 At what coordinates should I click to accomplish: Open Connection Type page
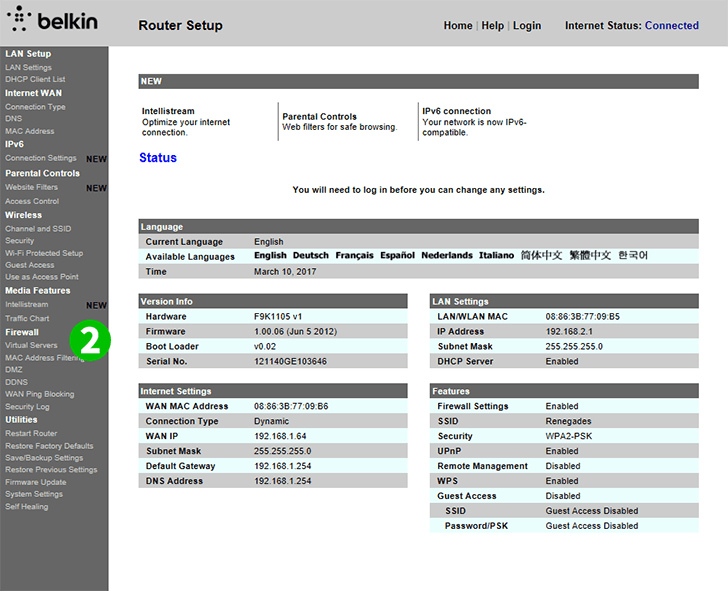(35, 107)
